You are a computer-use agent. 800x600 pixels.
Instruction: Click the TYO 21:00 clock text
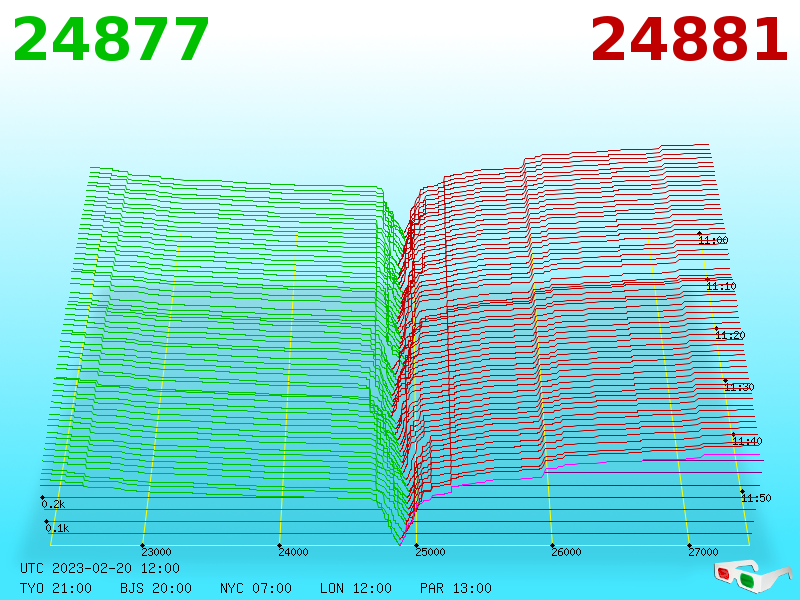(56, 588)
